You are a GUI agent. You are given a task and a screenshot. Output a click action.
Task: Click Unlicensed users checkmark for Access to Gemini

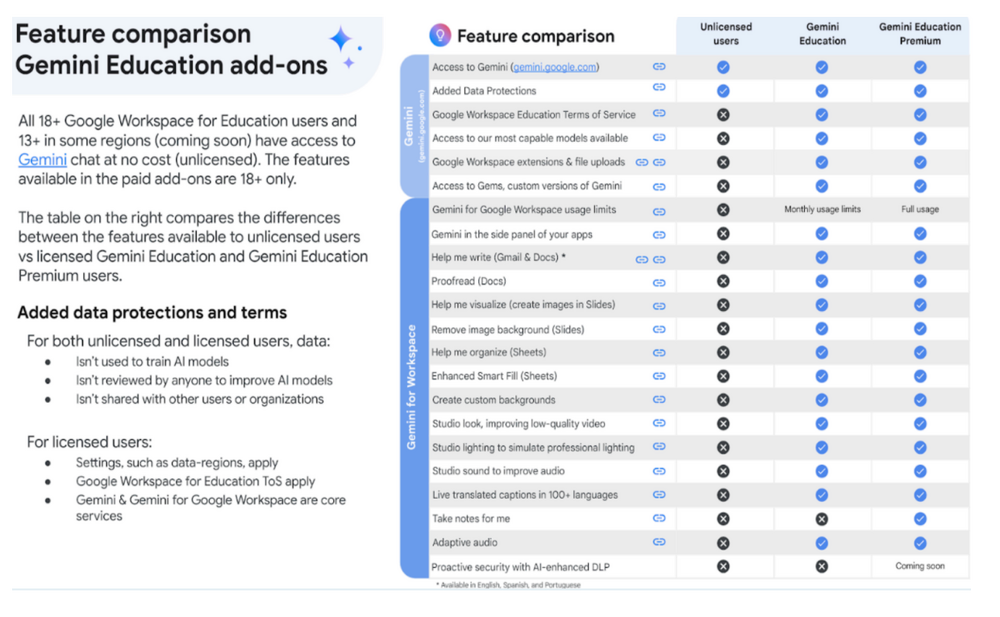723,67
